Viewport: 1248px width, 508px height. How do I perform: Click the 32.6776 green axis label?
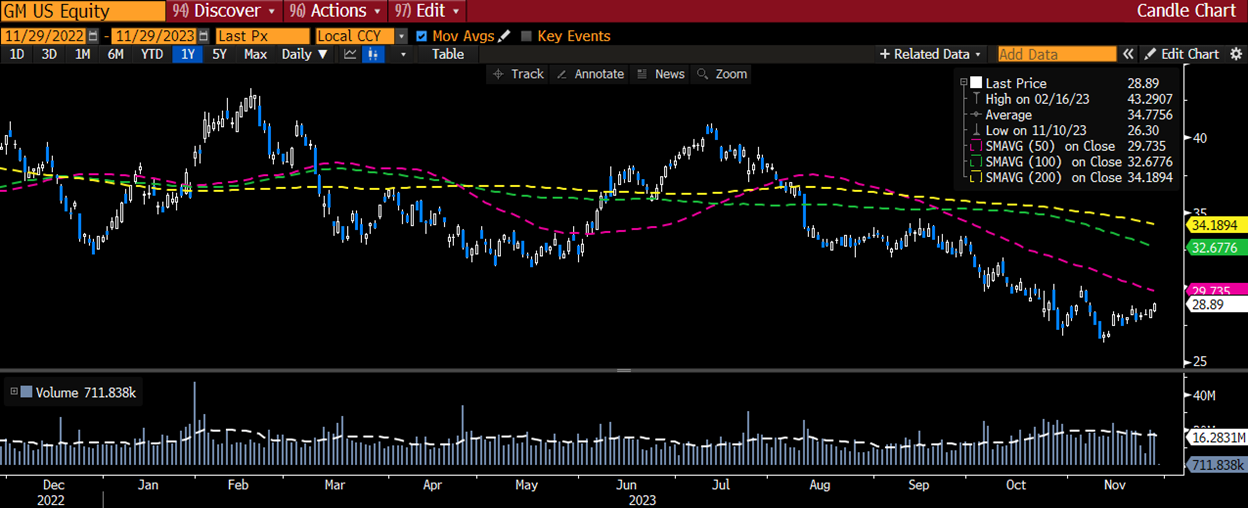coord(1215,247)
